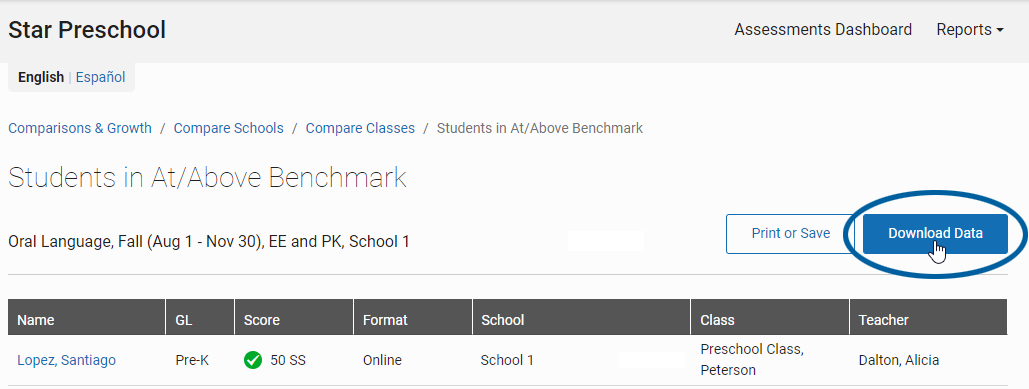Screen dimensions: 1029x389
Task: Navigate to Compare Classes breadcrumb
Action: coord(360,128)
